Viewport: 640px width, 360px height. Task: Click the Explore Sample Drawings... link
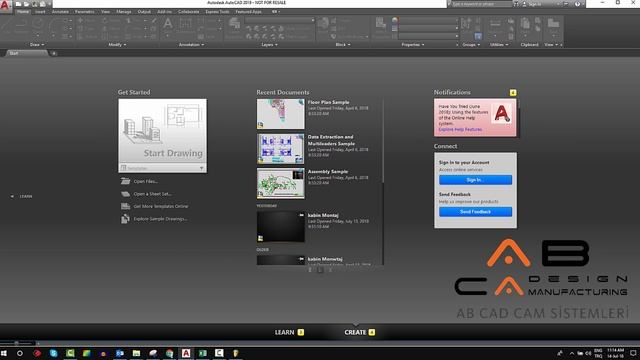(x=160, y=219)
